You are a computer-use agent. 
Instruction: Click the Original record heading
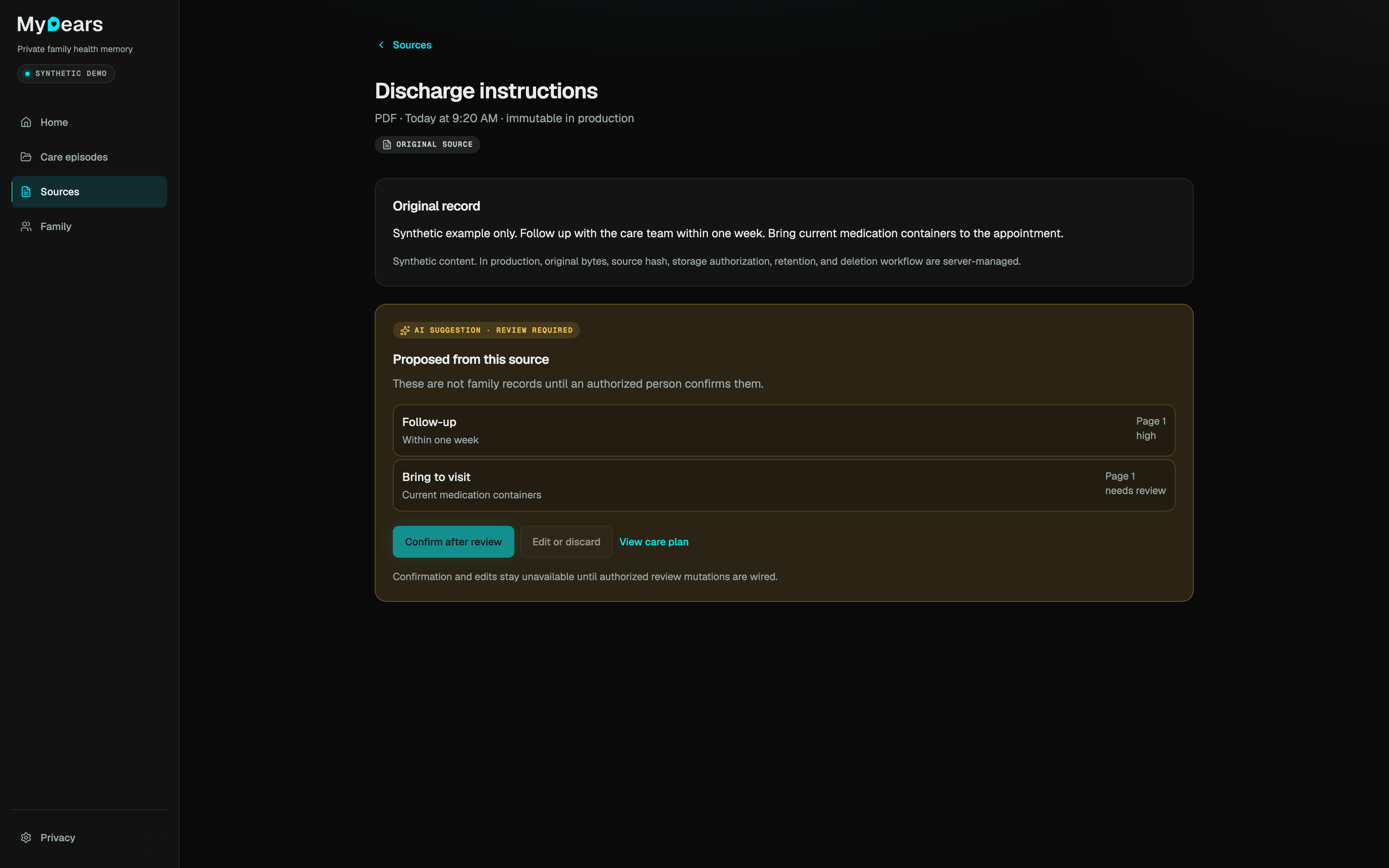(436, 206)
